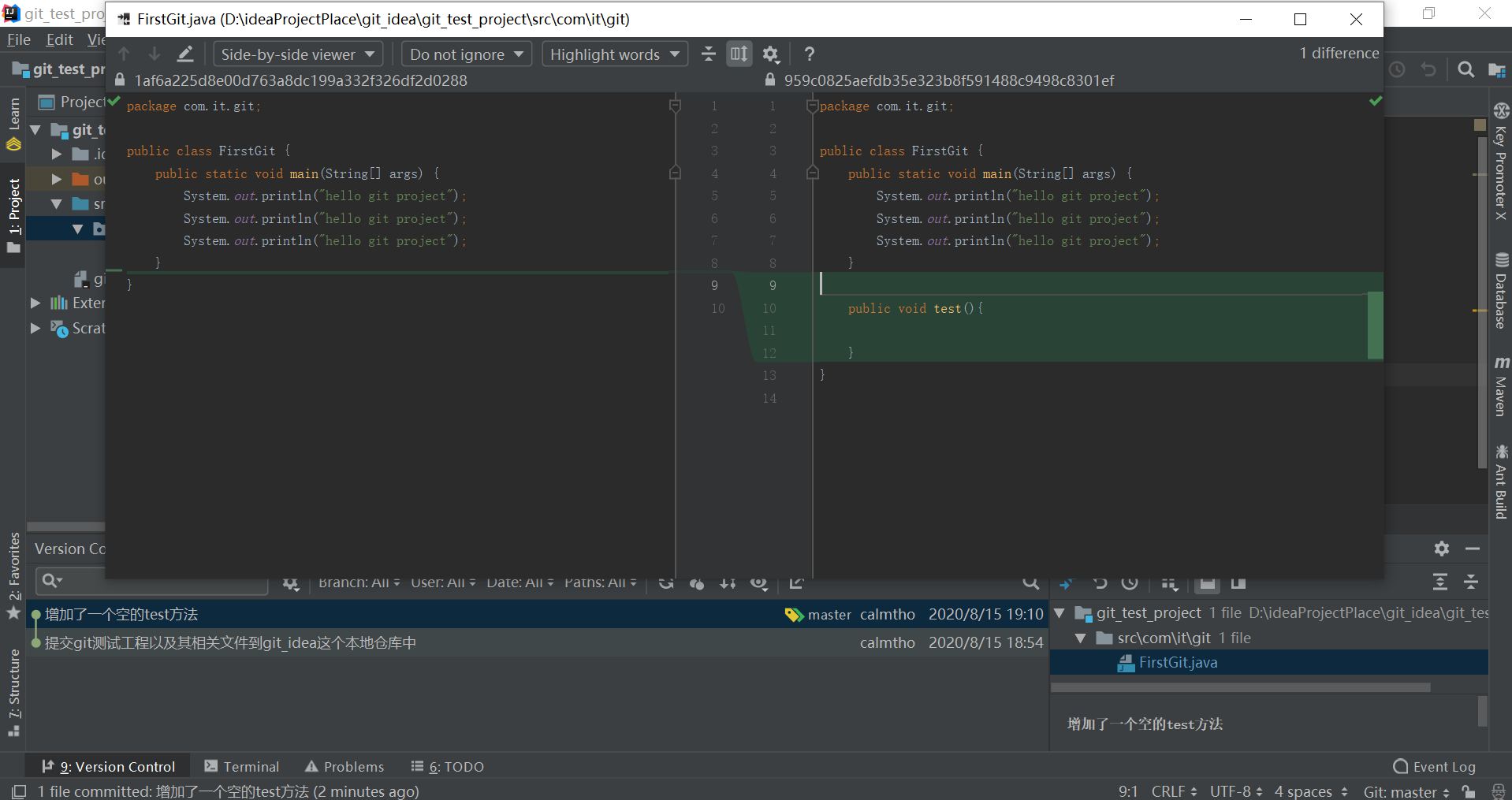Toggle 1: Project side tab
This screenshot has height=800, width=1512.
13,216
